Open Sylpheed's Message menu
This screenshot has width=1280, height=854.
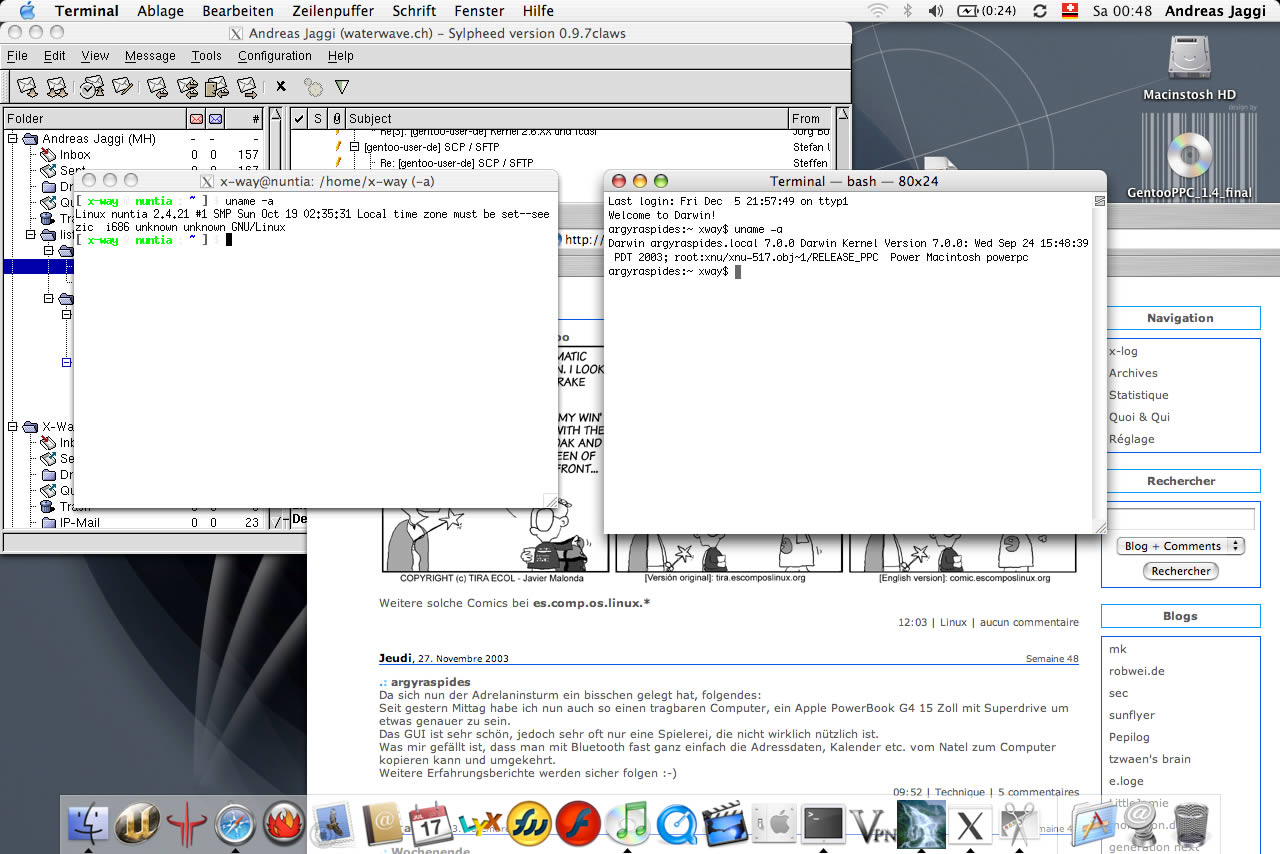(x=150, y=56)
